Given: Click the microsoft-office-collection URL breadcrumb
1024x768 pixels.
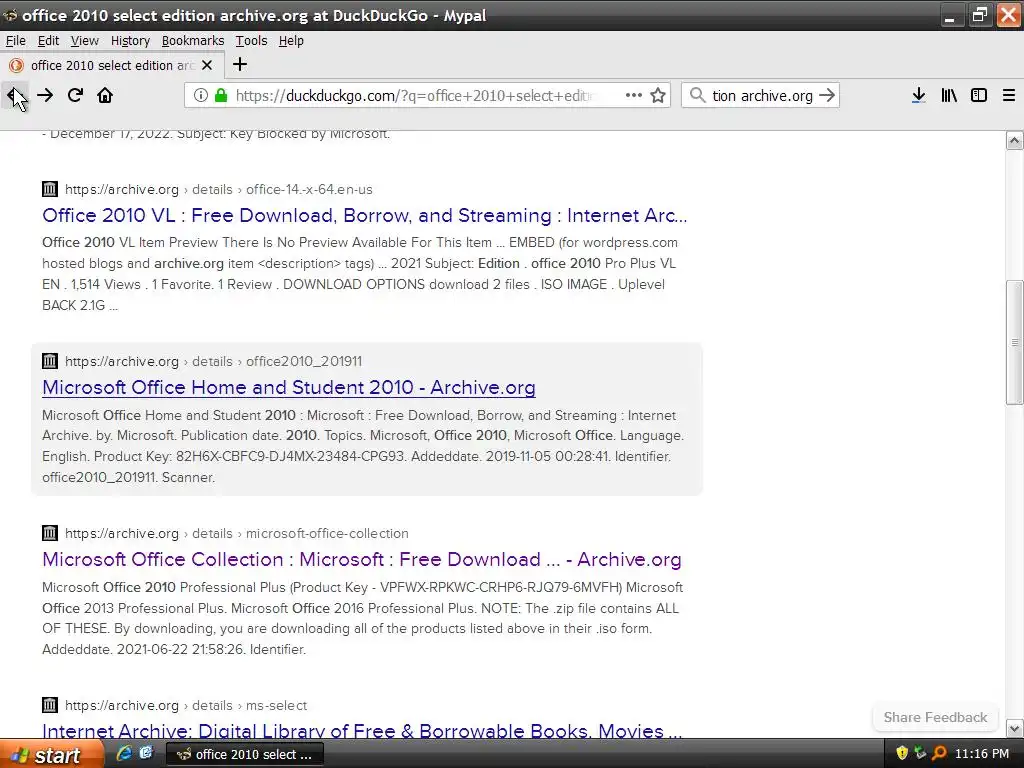Looking at the screenshot, I should 327,533.
